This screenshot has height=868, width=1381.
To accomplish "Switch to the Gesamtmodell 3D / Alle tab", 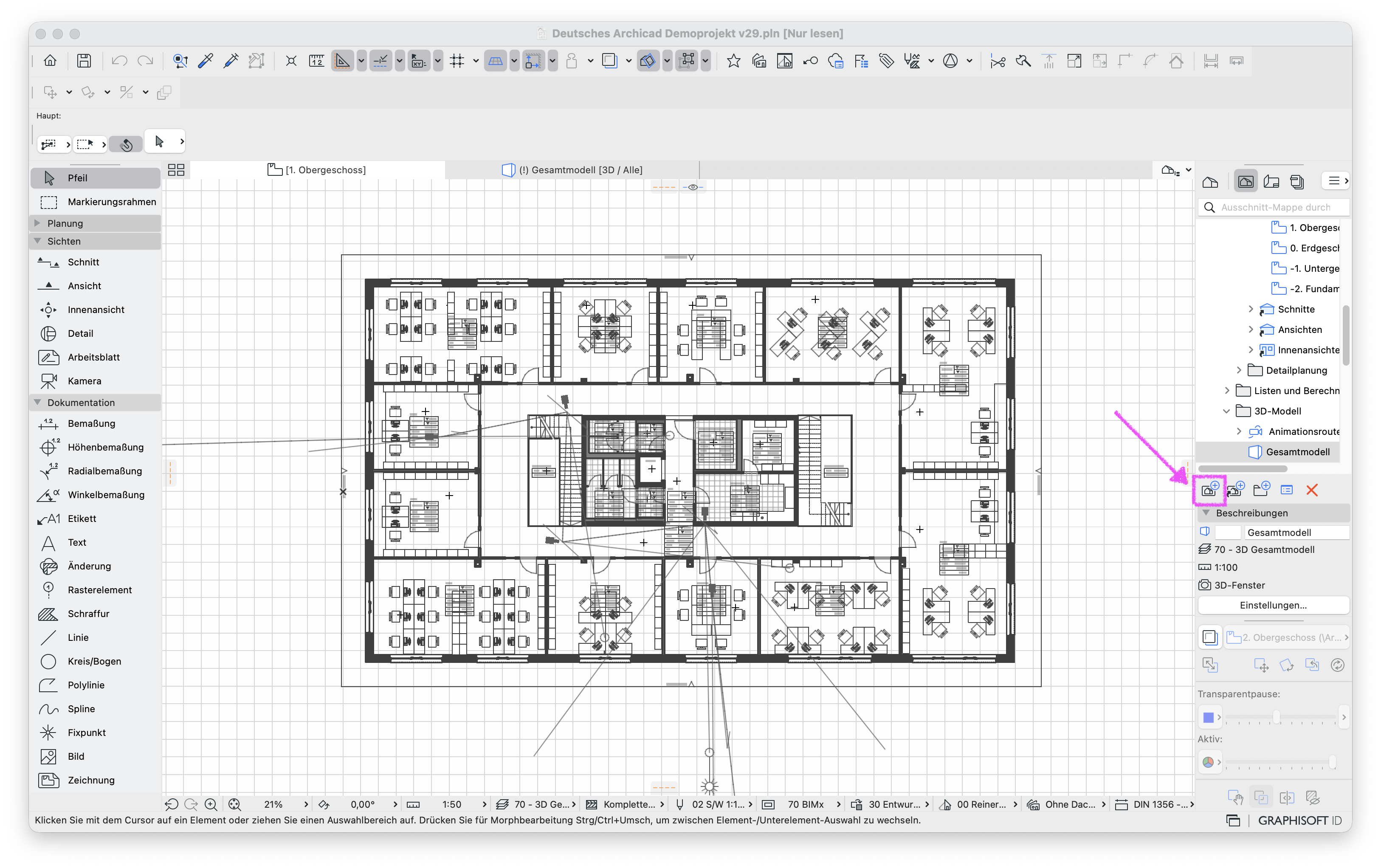I will point(572,170).
